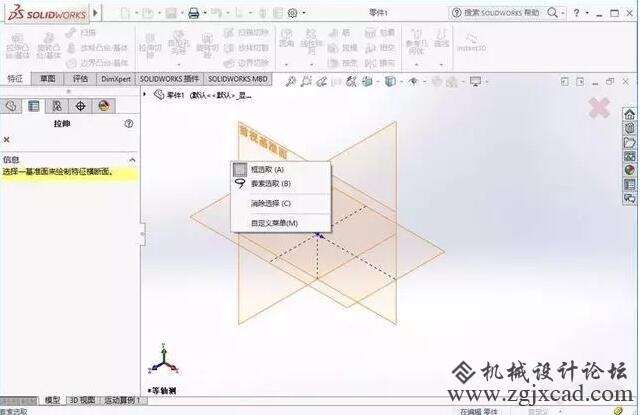Open Custom Properties task pane icon
The width and height of the screenshot is (640, 415).
(629, 184)
